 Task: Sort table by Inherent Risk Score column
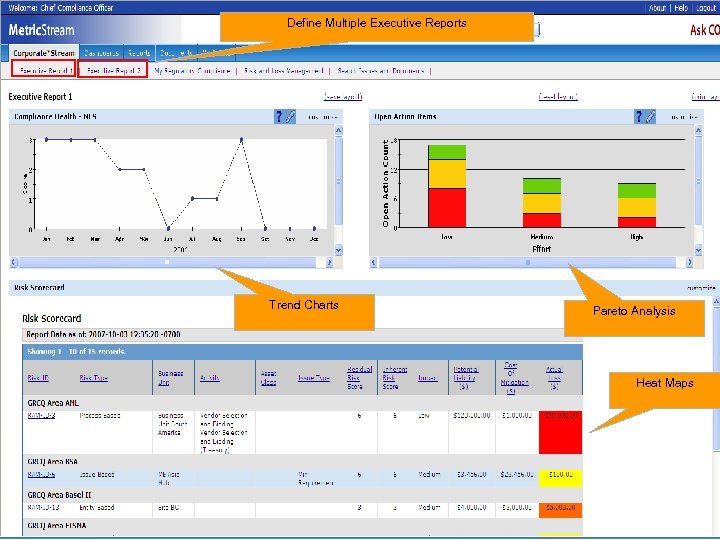pos(394,378)
